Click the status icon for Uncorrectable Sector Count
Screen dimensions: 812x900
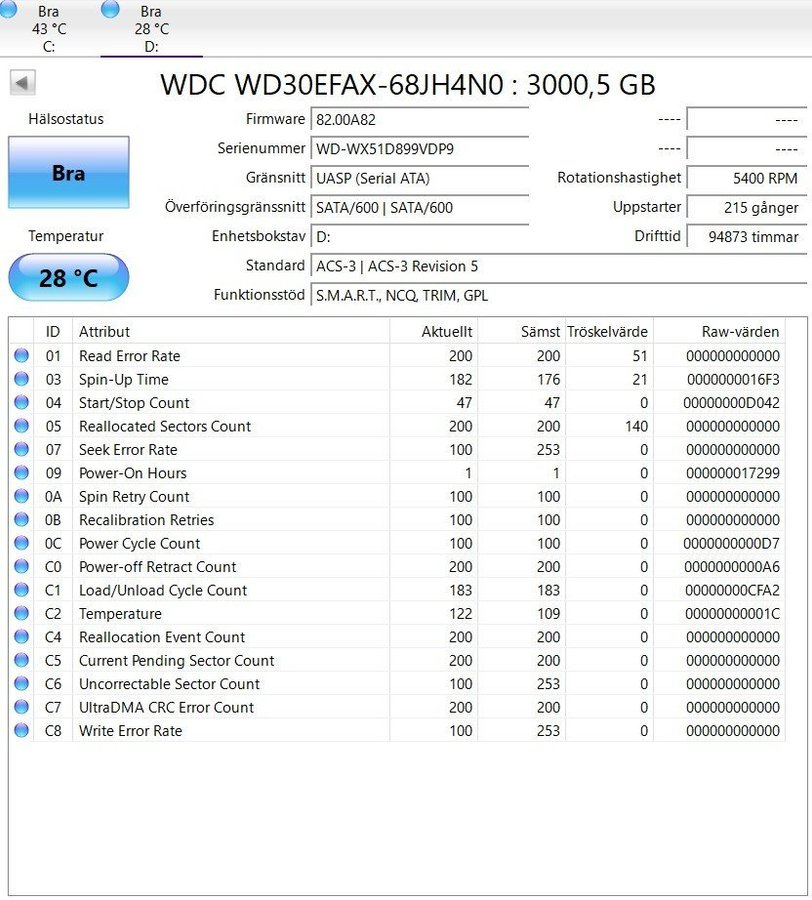(x=22, y=684)
